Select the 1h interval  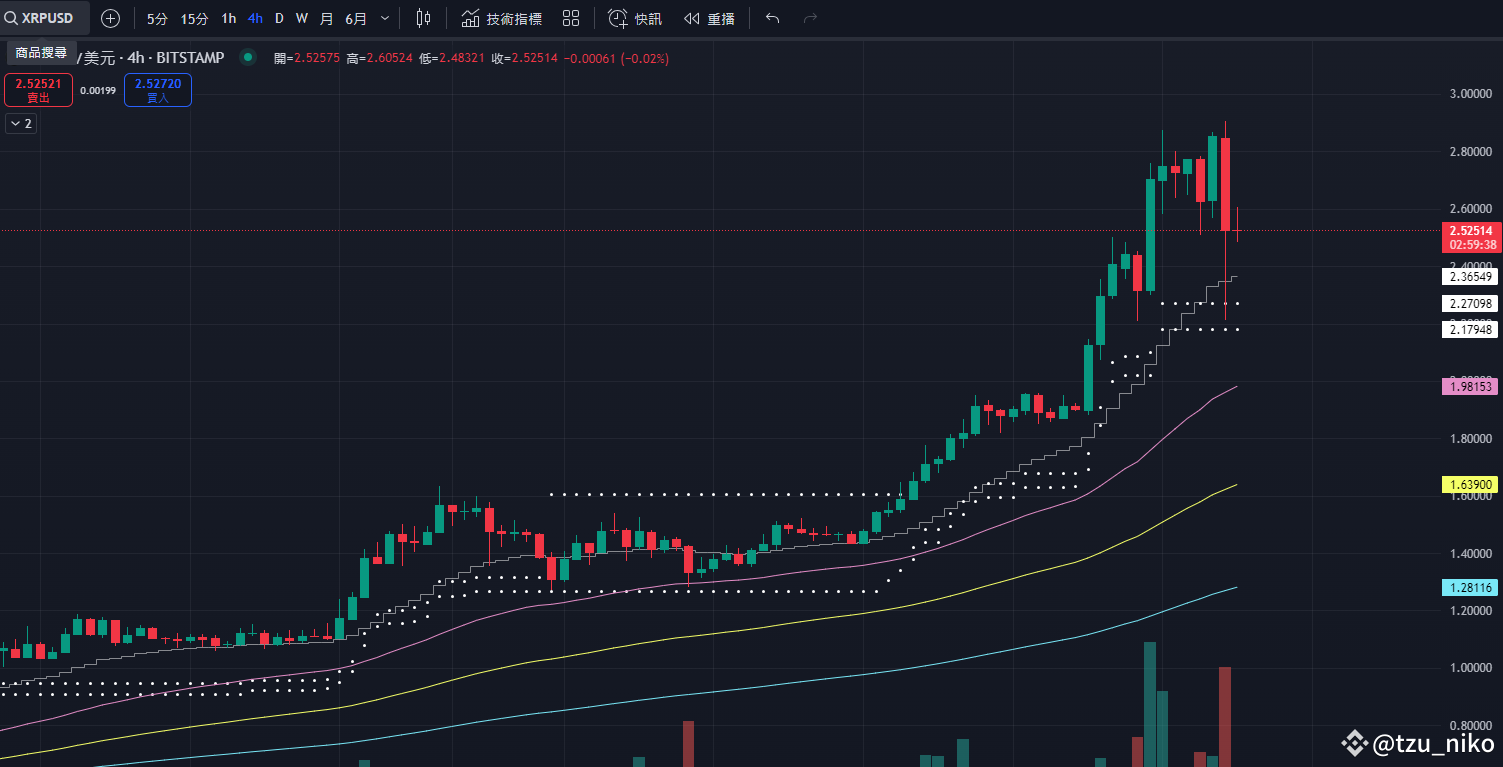[229, 18]
